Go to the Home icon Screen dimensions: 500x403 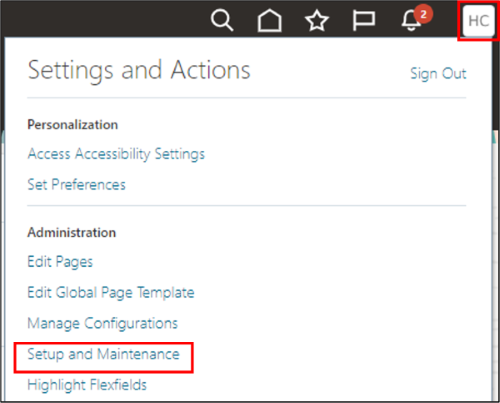click(x=269, y=21)
